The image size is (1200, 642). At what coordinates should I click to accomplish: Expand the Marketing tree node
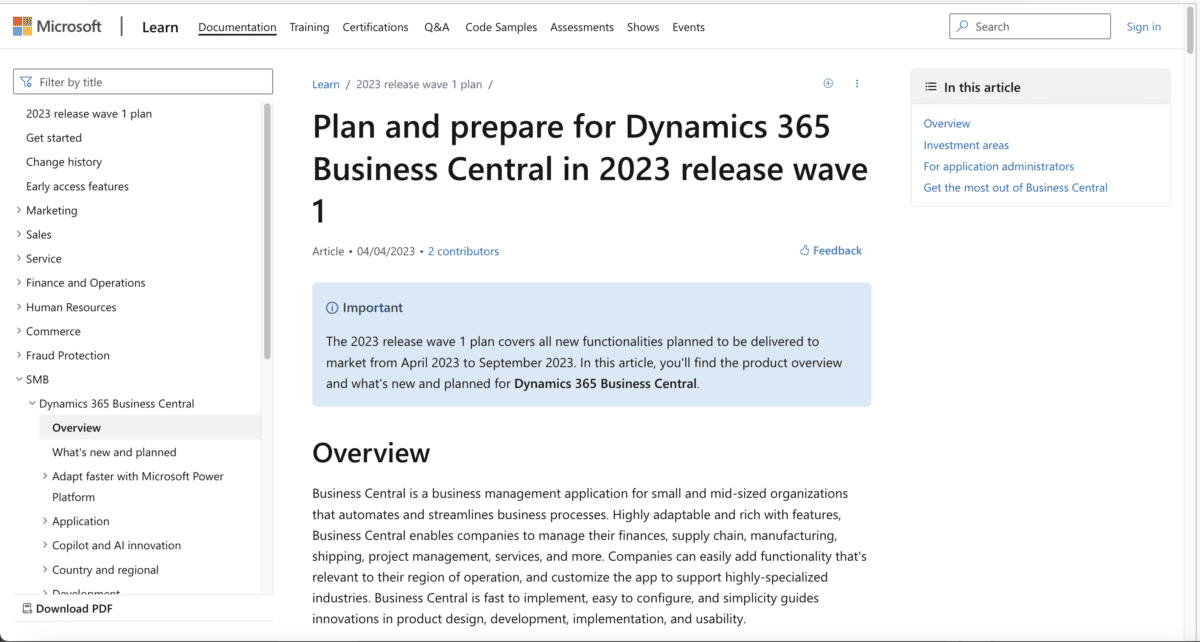pyautogui.click(x=19, y=211)
